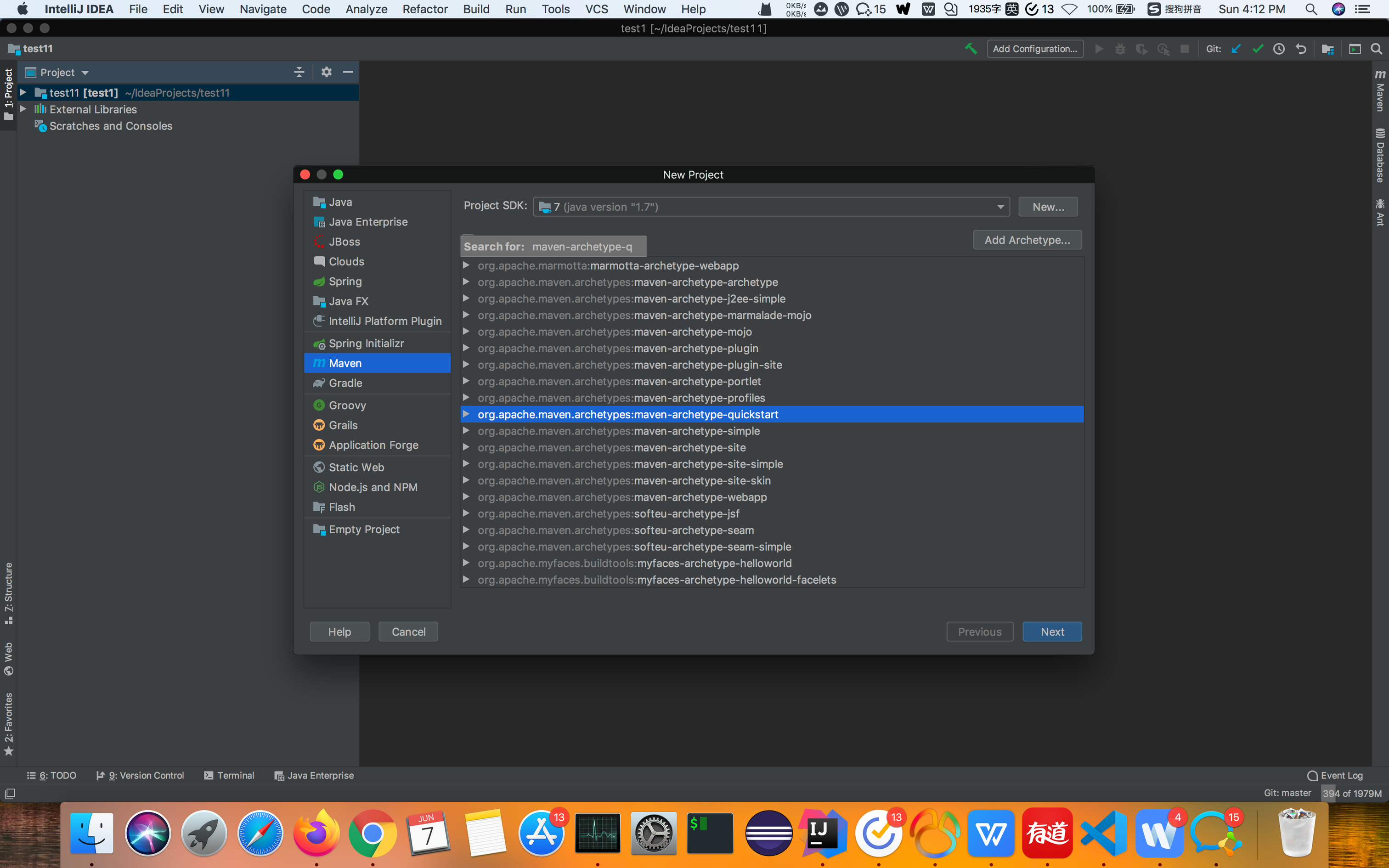This screenshot has height=868, width=1389.
Task: Click Add Archetype button
Action: 1027,240
